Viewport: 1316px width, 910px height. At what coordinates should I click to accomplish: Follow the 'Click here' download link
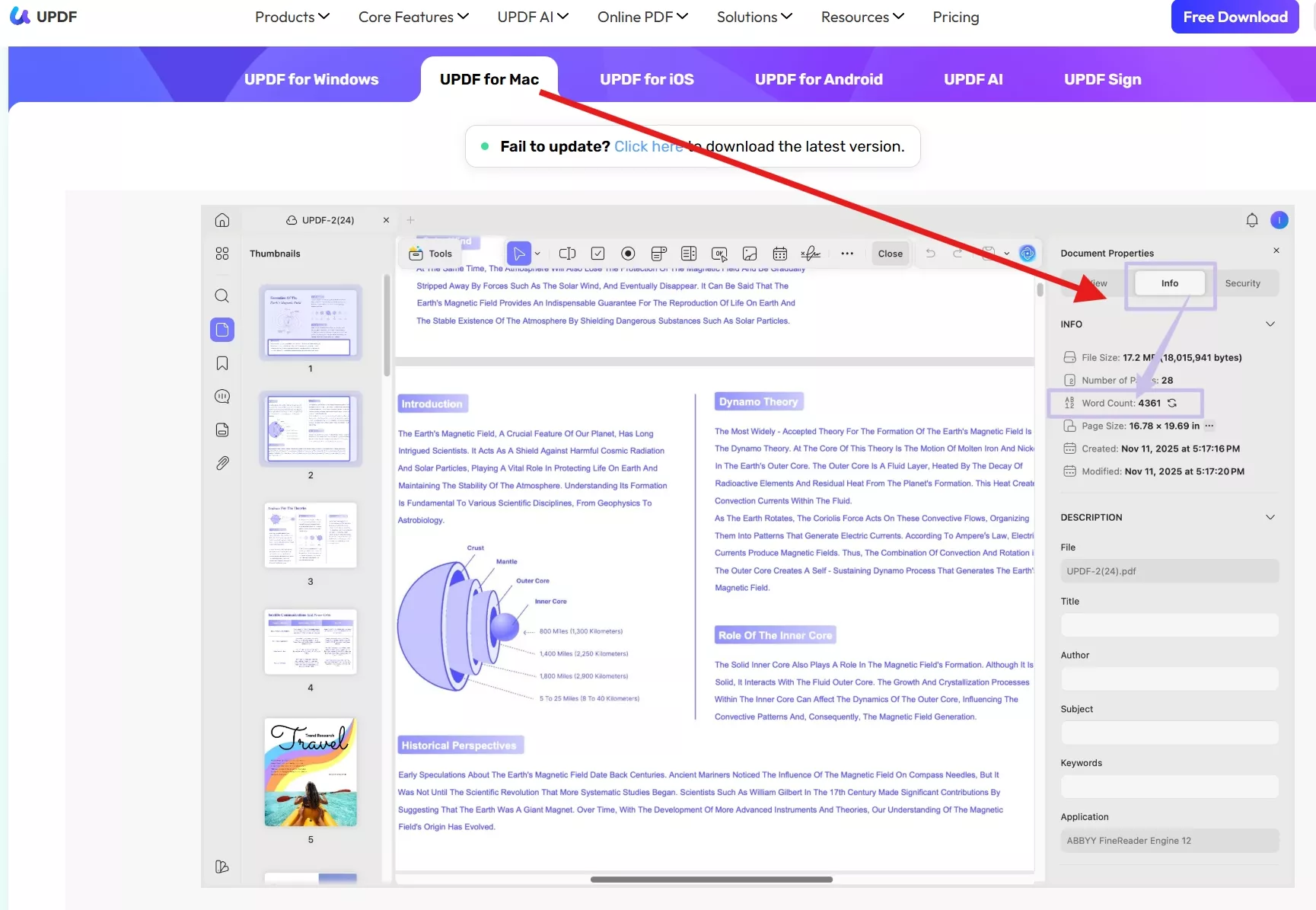[x=648, y=146]
